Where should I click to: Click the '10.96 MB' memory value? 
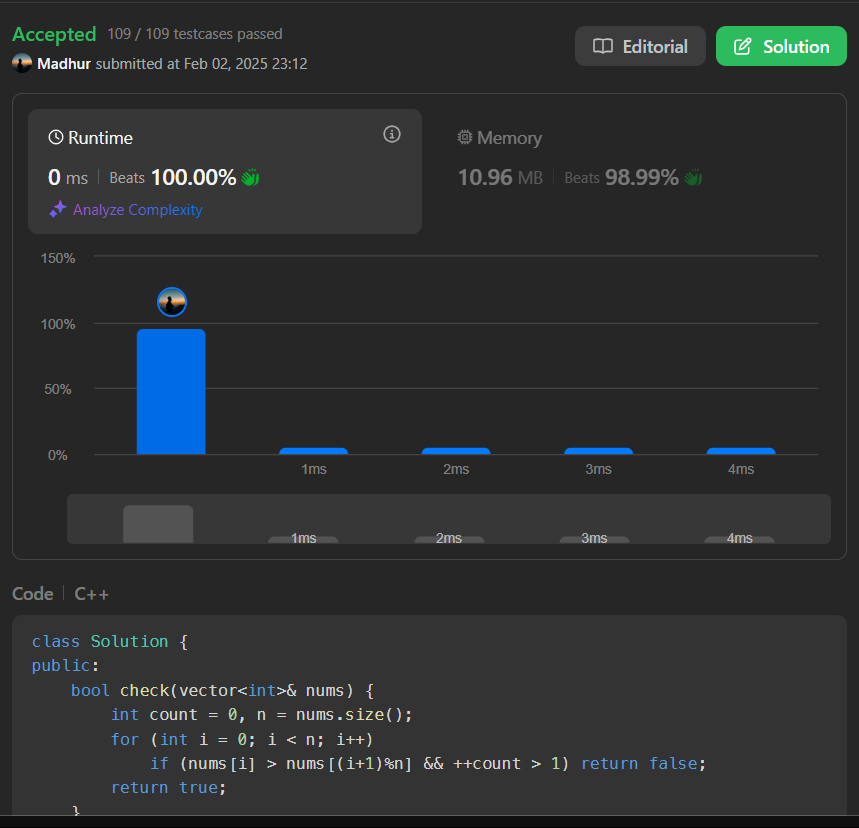tap(500, 178)
